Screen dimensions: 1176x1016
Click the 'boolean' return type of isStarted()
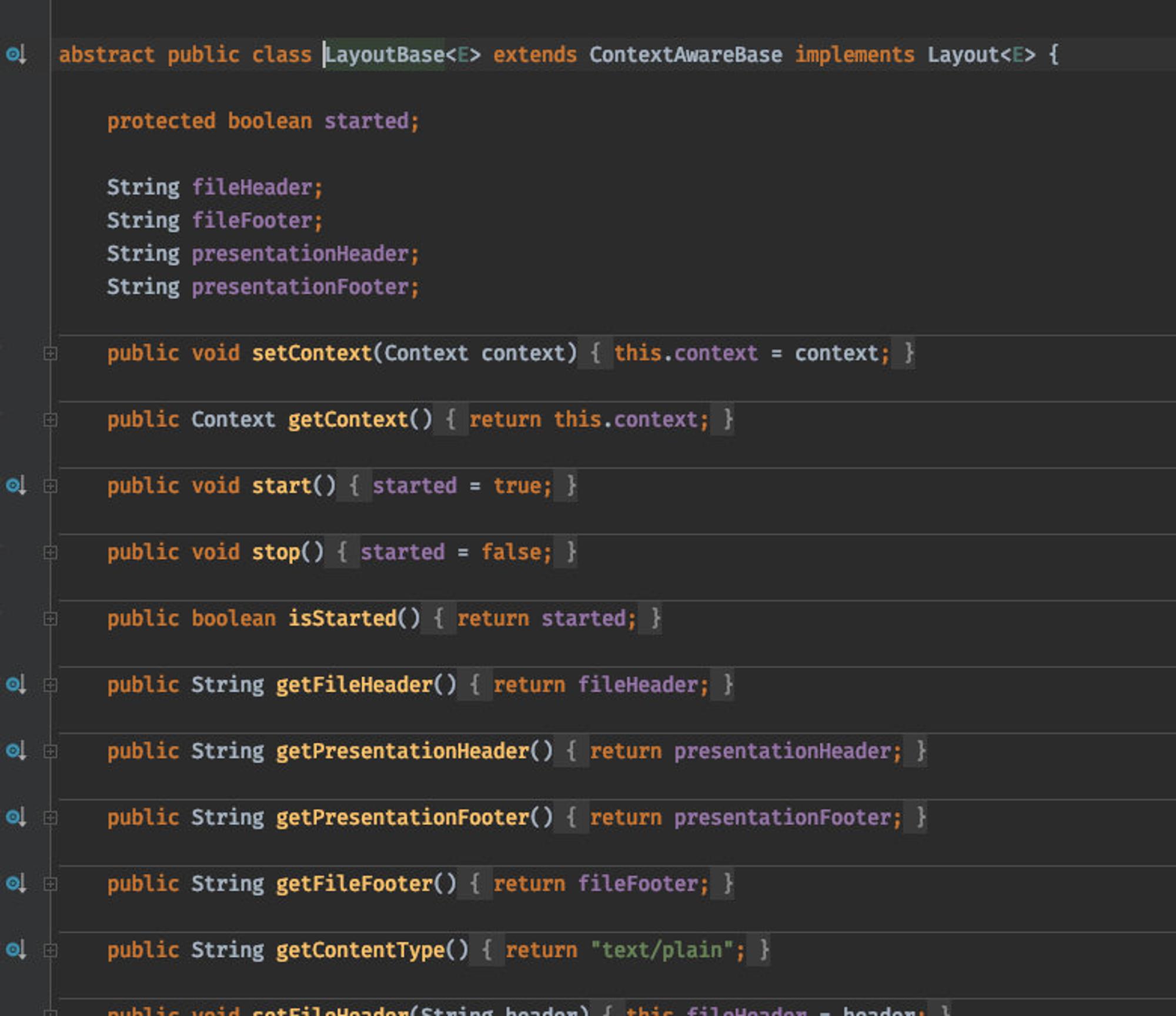[233, 619]
